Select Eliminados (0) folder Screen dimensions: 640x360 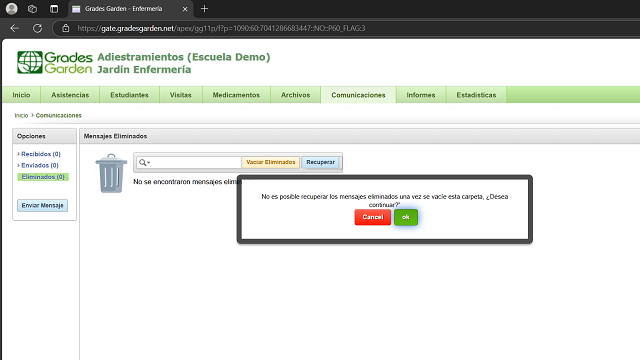click(43, 177)
